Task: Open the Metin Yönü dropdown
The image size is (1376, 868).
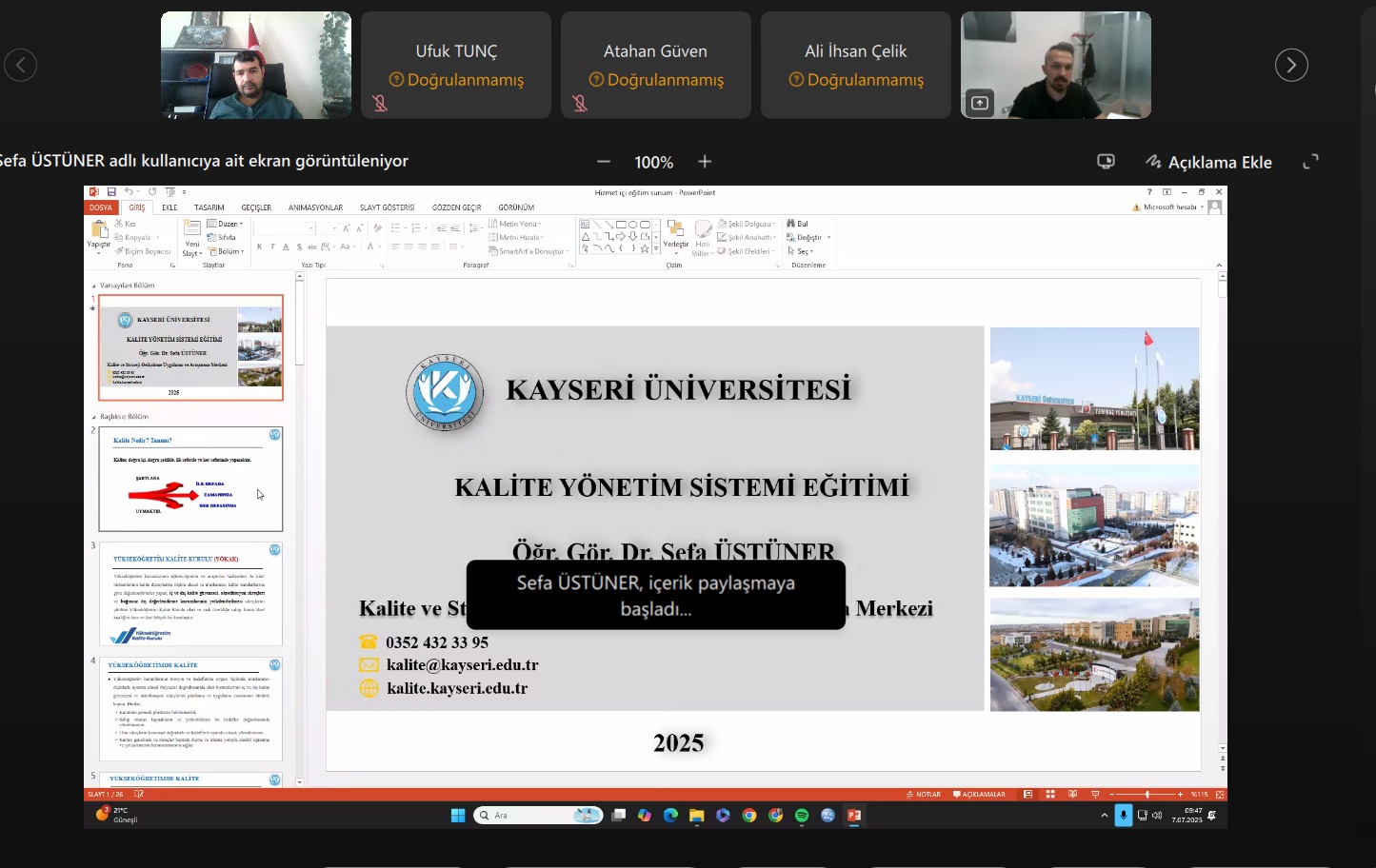Action: 515,224
